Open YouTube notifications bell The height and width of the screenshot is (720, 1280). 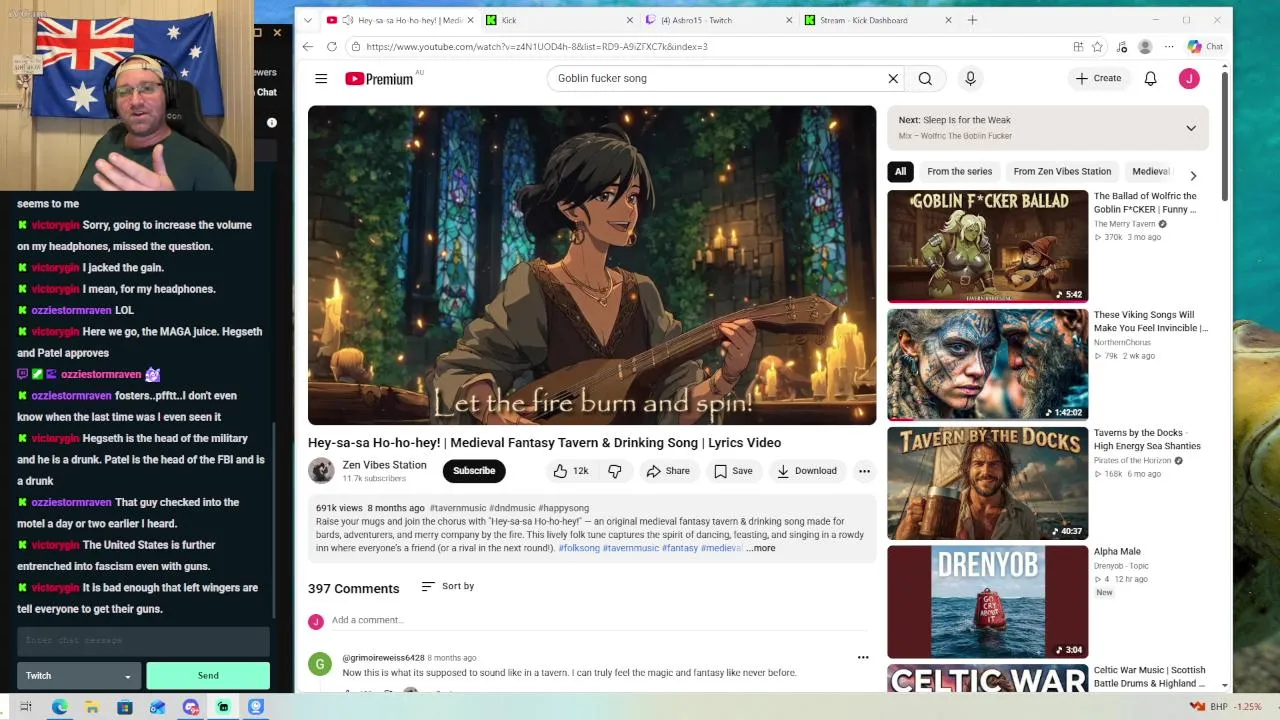(1150, 78)
